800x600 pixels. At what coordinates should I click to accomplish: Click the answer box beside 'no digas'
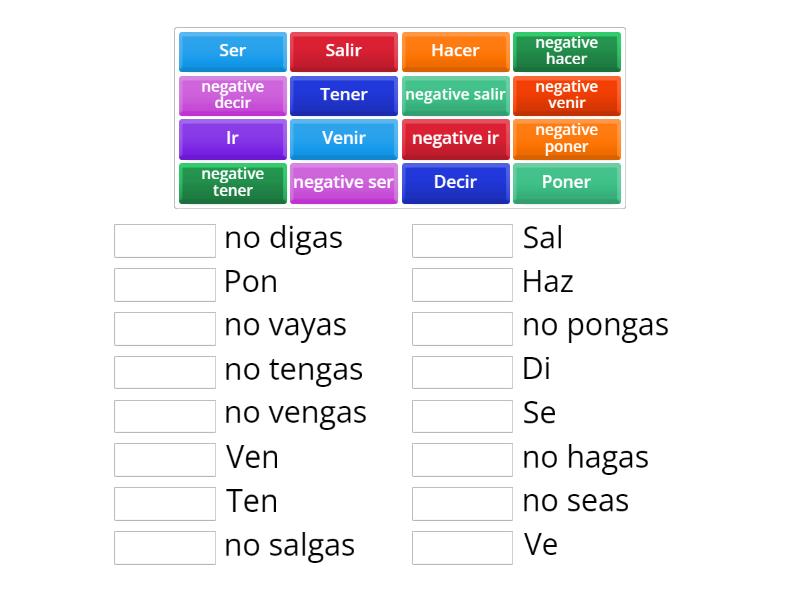(165, 240)
